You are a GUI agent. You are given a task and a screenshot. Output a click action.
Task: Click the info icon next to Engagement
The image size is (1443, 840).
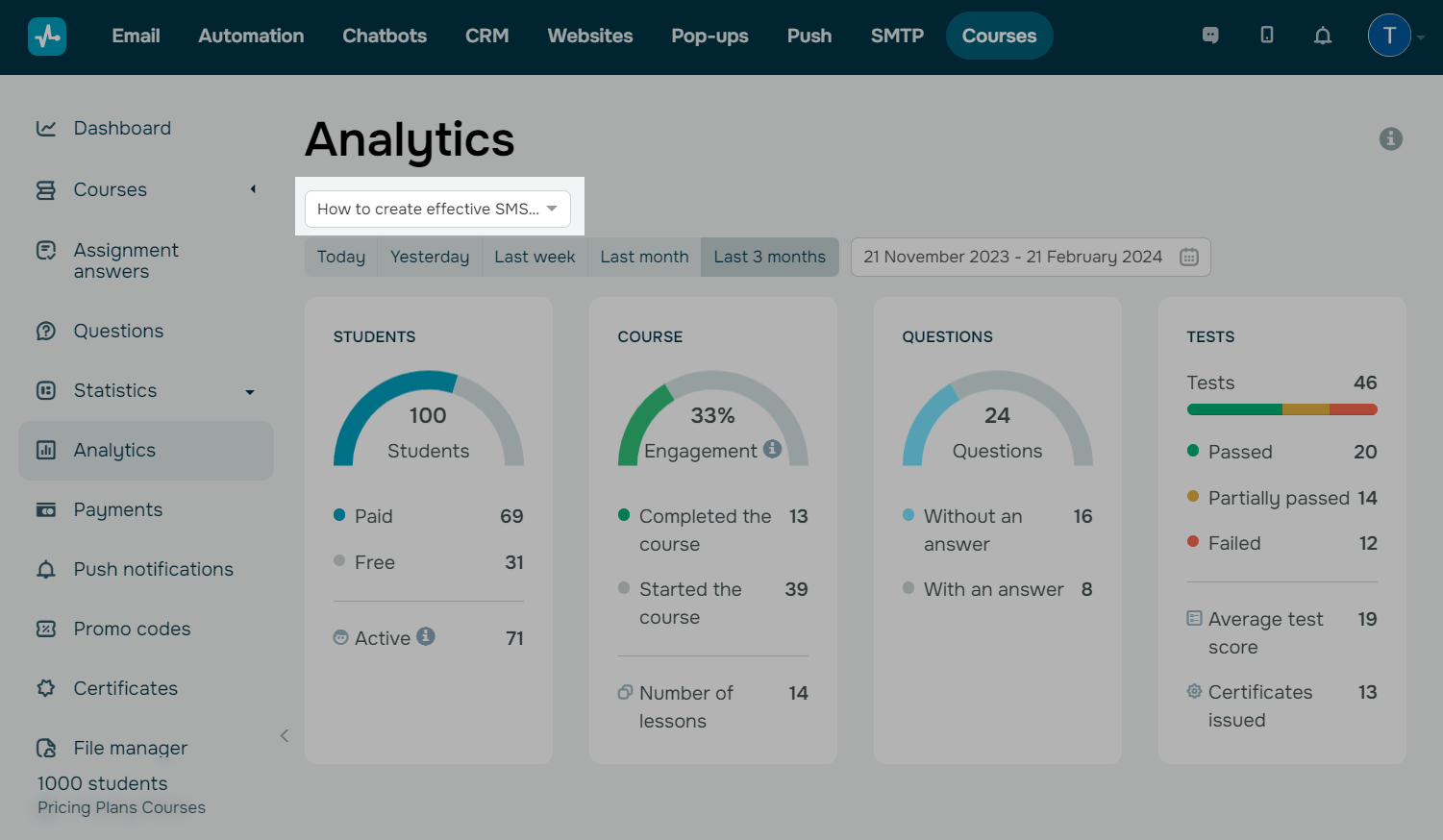[772, 449]
